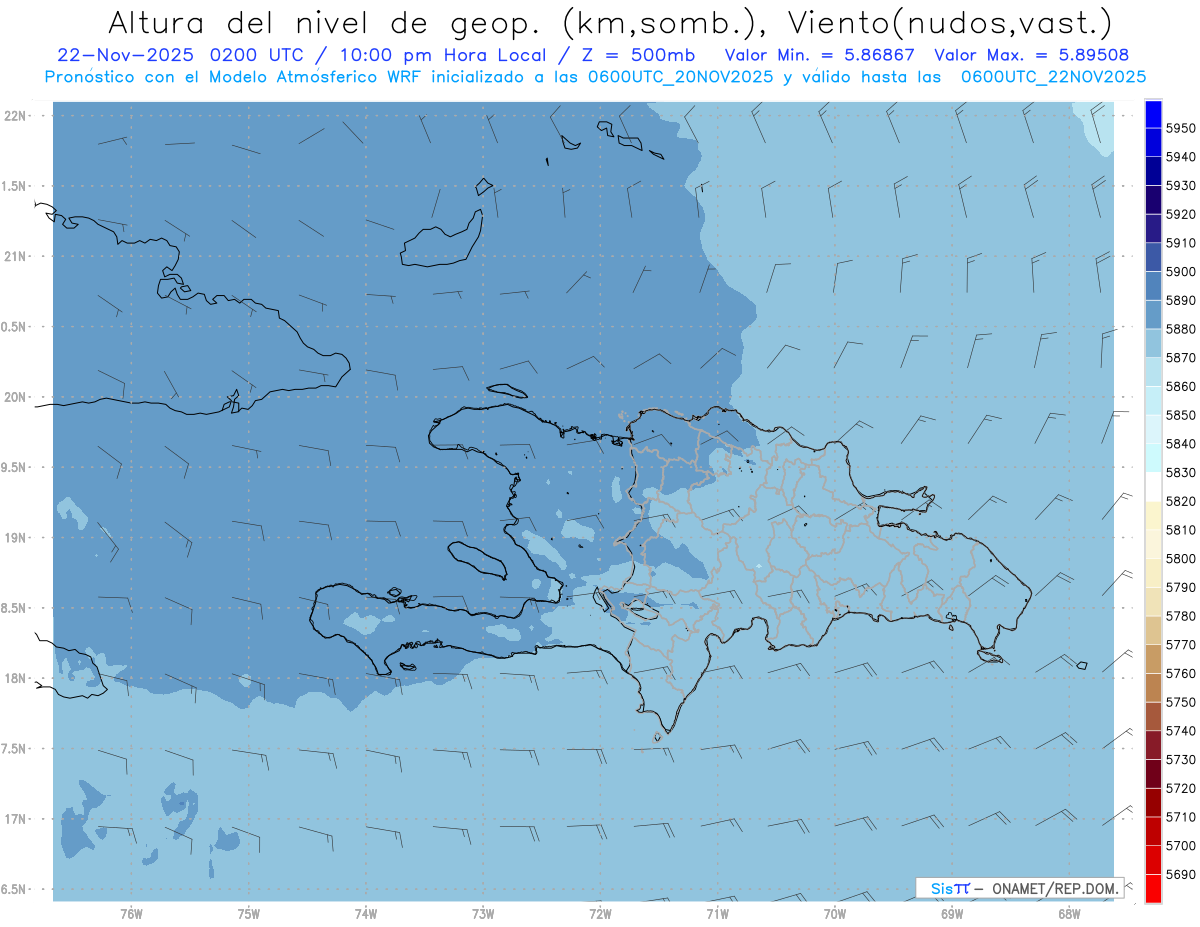Pick the legend color between 5900 and 5910
This screenshot has height=927, width=1200.
[x=1153, y=257]
